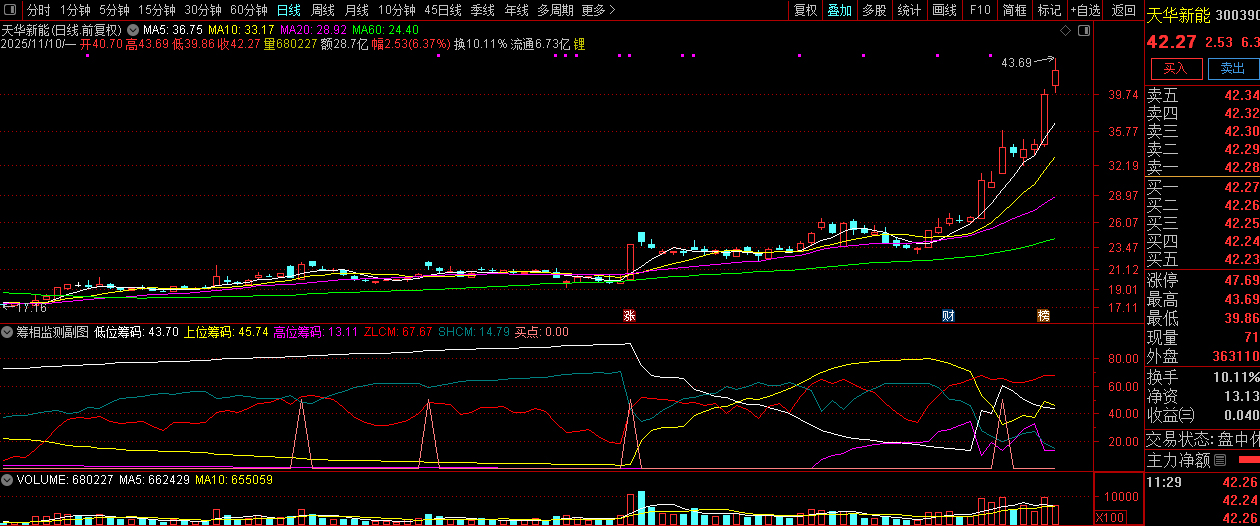Select the 日线 daily period
Image resolution: width=1260 pixels, height=526 pixels.
[288, 10]
